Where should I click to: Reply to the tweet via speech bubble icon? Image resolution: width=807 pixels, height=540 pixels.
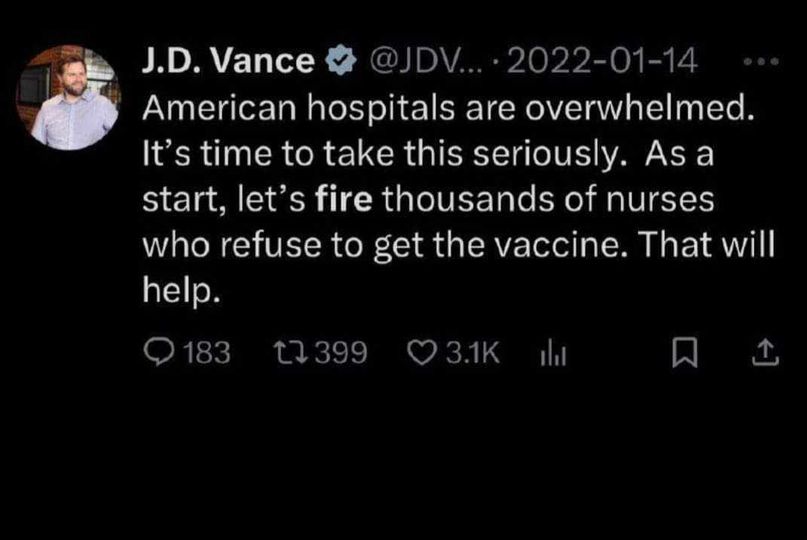[160, 352]
